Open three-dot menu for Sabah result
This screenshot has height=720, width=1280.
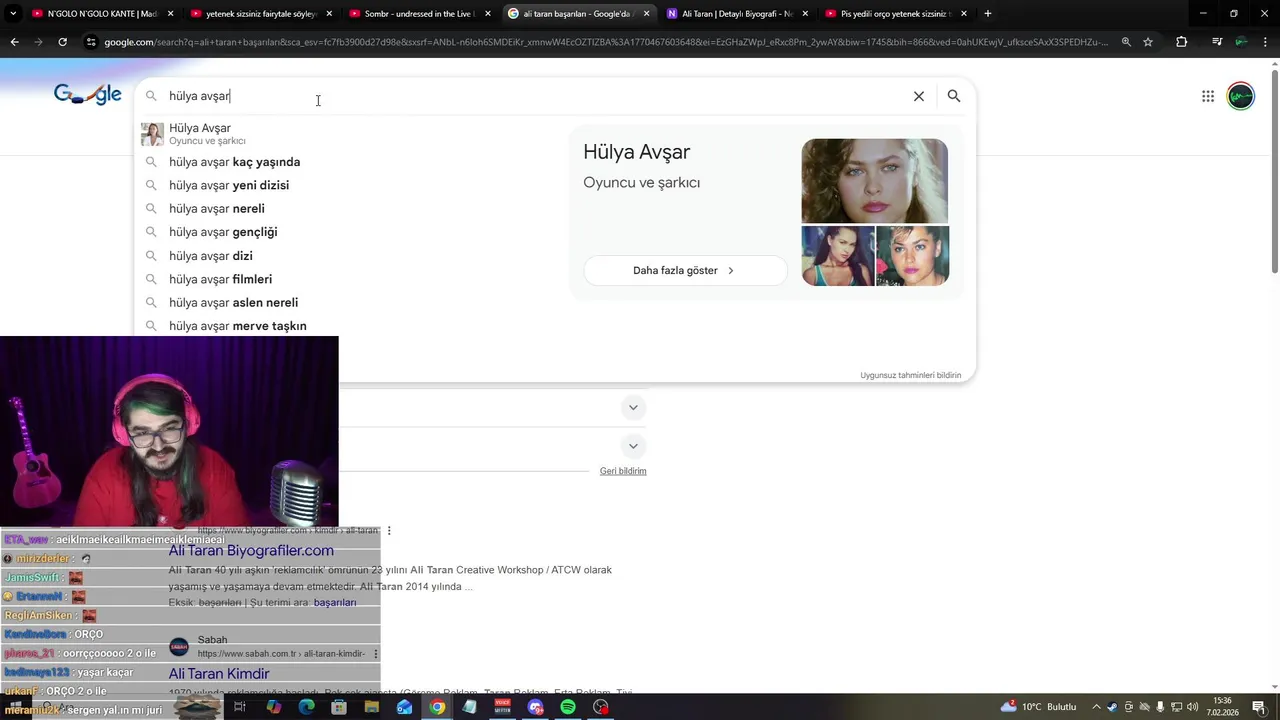376,654
